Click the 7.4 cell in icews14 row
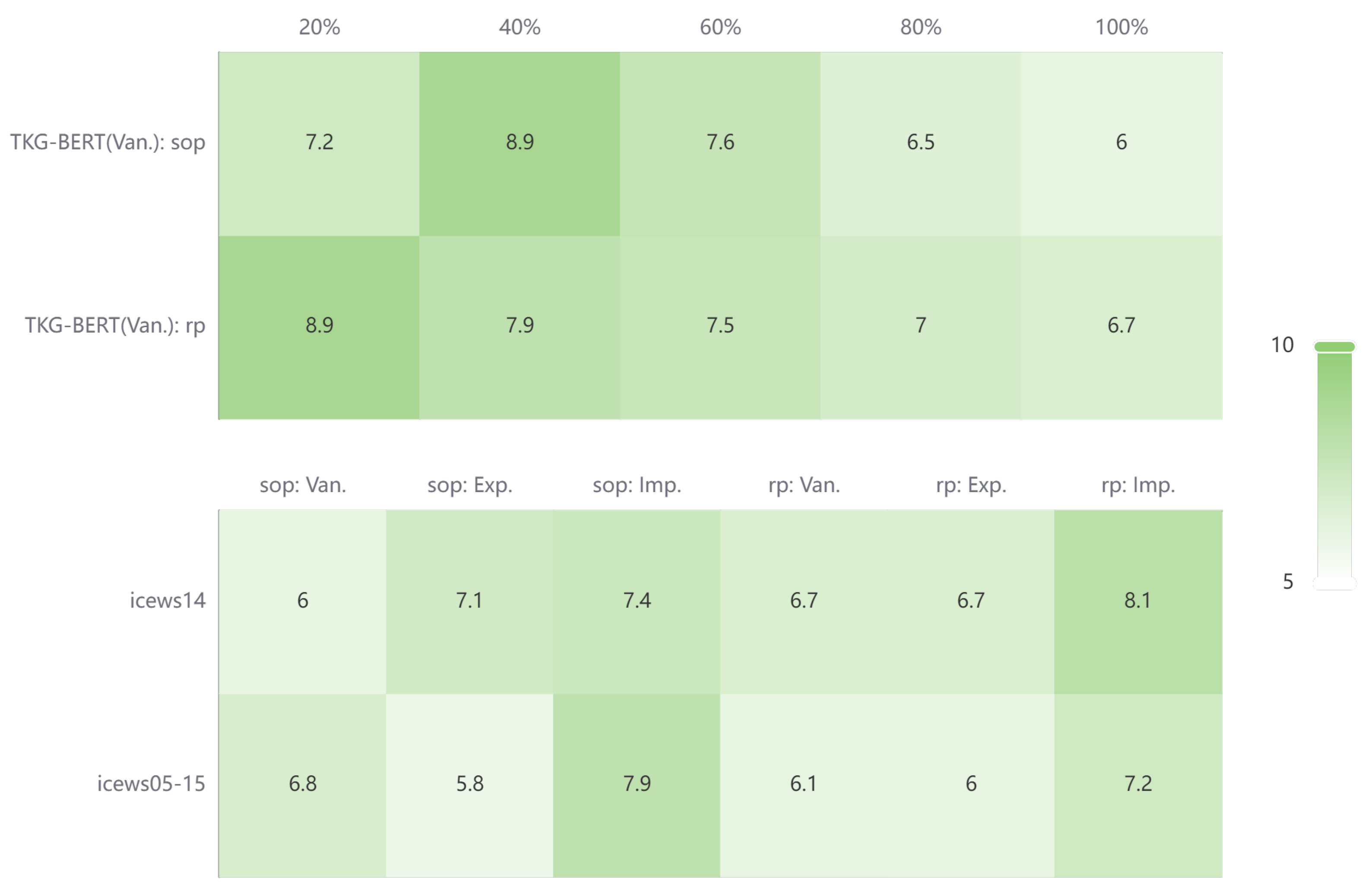1372x894 pixels. point(637,601)
